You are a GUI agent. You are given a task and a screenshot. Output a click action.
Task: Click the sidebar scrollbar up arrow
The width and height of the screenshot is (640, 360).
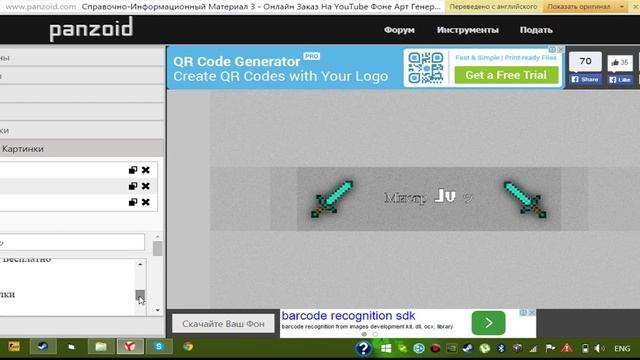[x=158, y=237]
